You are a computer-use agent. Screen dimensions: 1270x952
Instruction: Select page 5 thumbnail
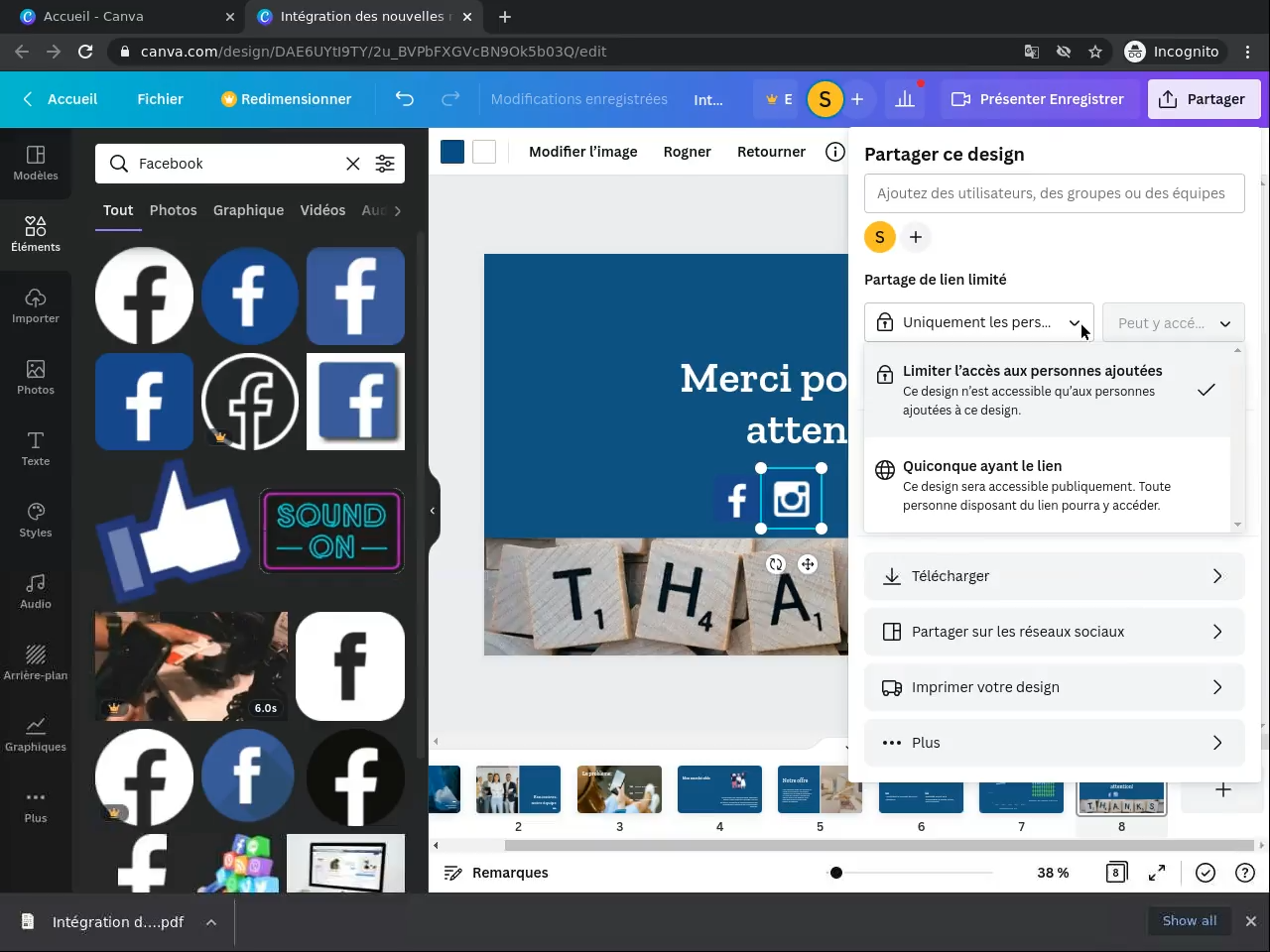coord(820,789)
